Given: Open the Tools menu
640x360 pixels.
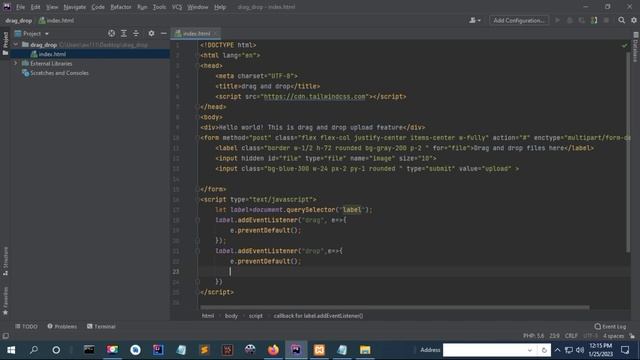Looking at the screenshot, I should (159, 7).
